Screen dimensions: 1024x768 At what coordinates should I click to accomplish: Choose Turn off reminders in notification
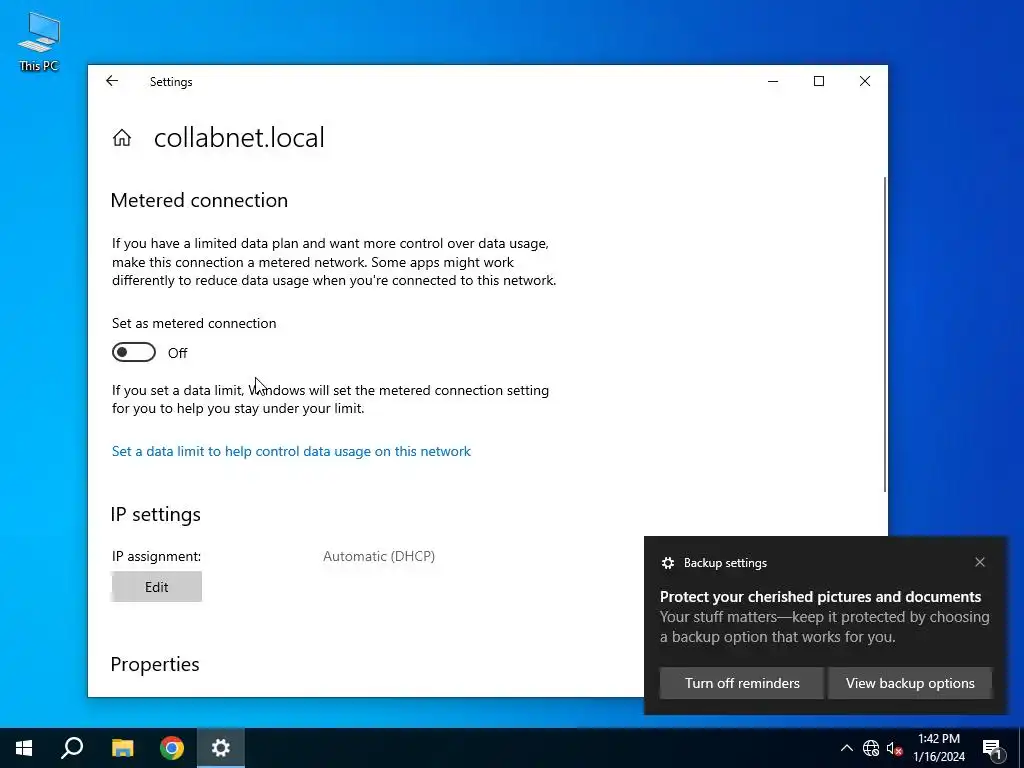tap(742, 683)
